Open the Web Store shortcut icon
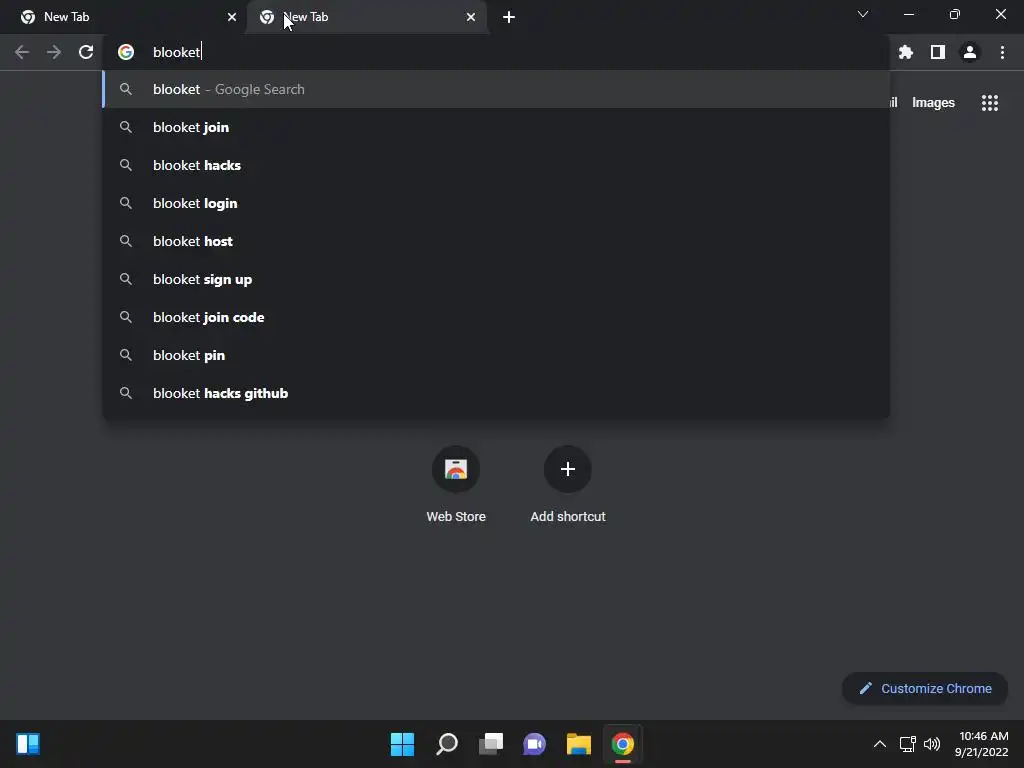The width and height of the screenshot is (1024, 768). (x=456, y=469)
